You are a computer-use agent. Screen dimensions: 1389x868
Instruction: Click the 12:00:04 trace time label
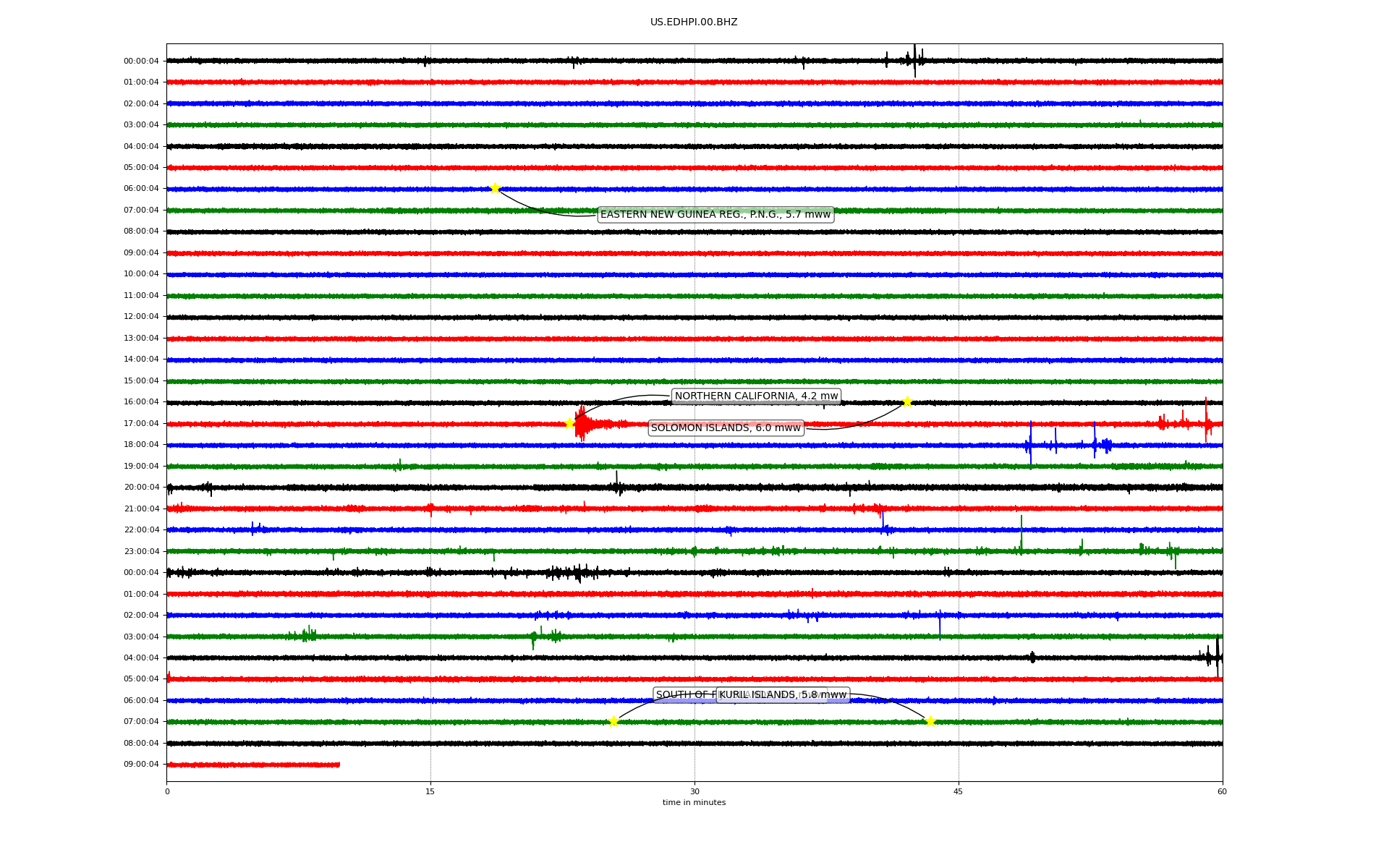click(141, 317)
